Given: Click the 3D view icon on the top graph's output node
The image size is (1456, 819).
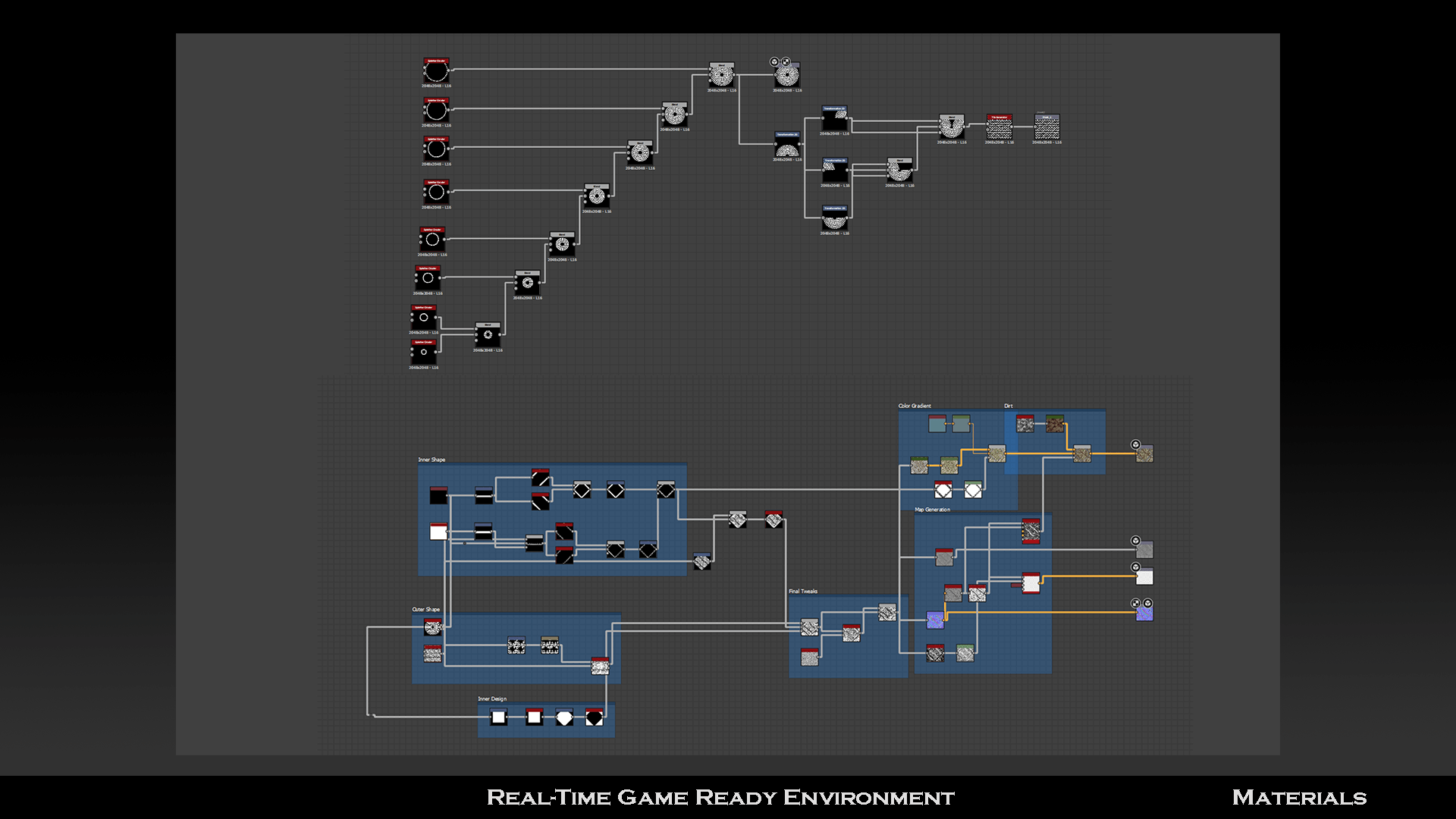Looking at the screenshot, I should 774,61.
